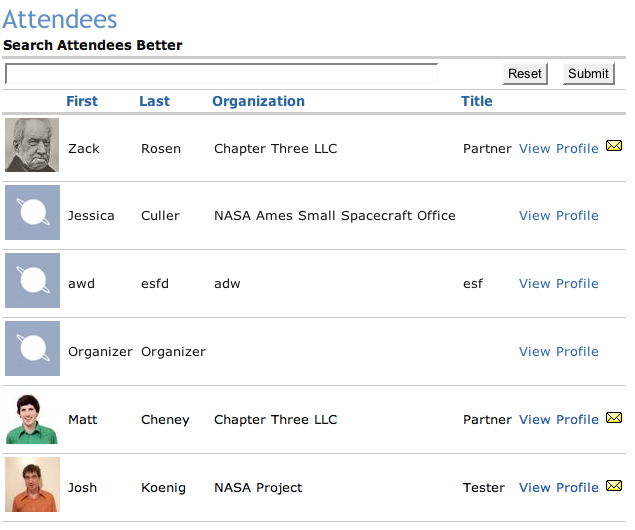Focus the attendee search text field

coord(221,74)
